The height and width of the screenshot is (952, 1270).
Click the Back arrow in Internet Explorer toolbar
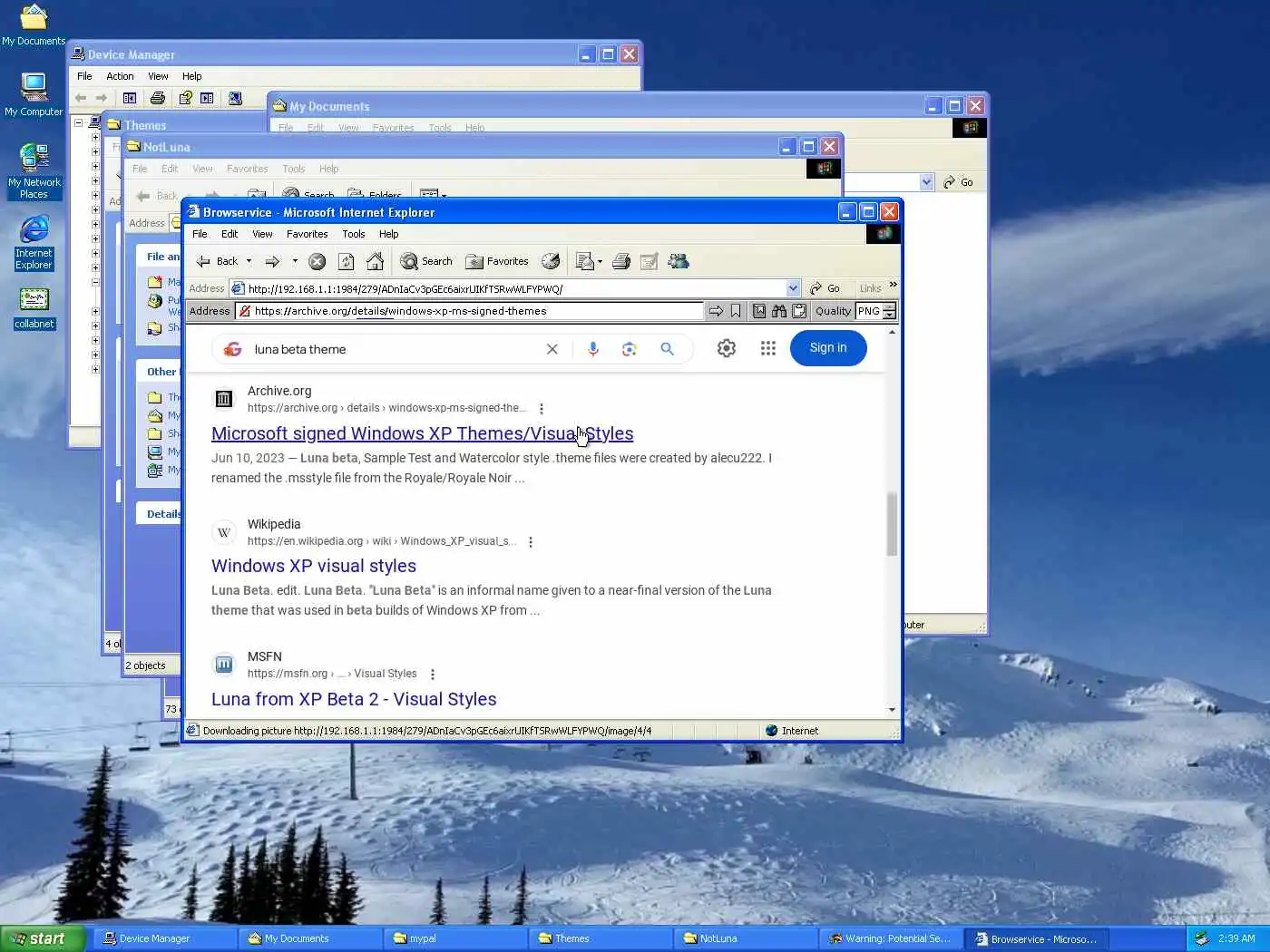pyautogui.click(x=217, y=261)
